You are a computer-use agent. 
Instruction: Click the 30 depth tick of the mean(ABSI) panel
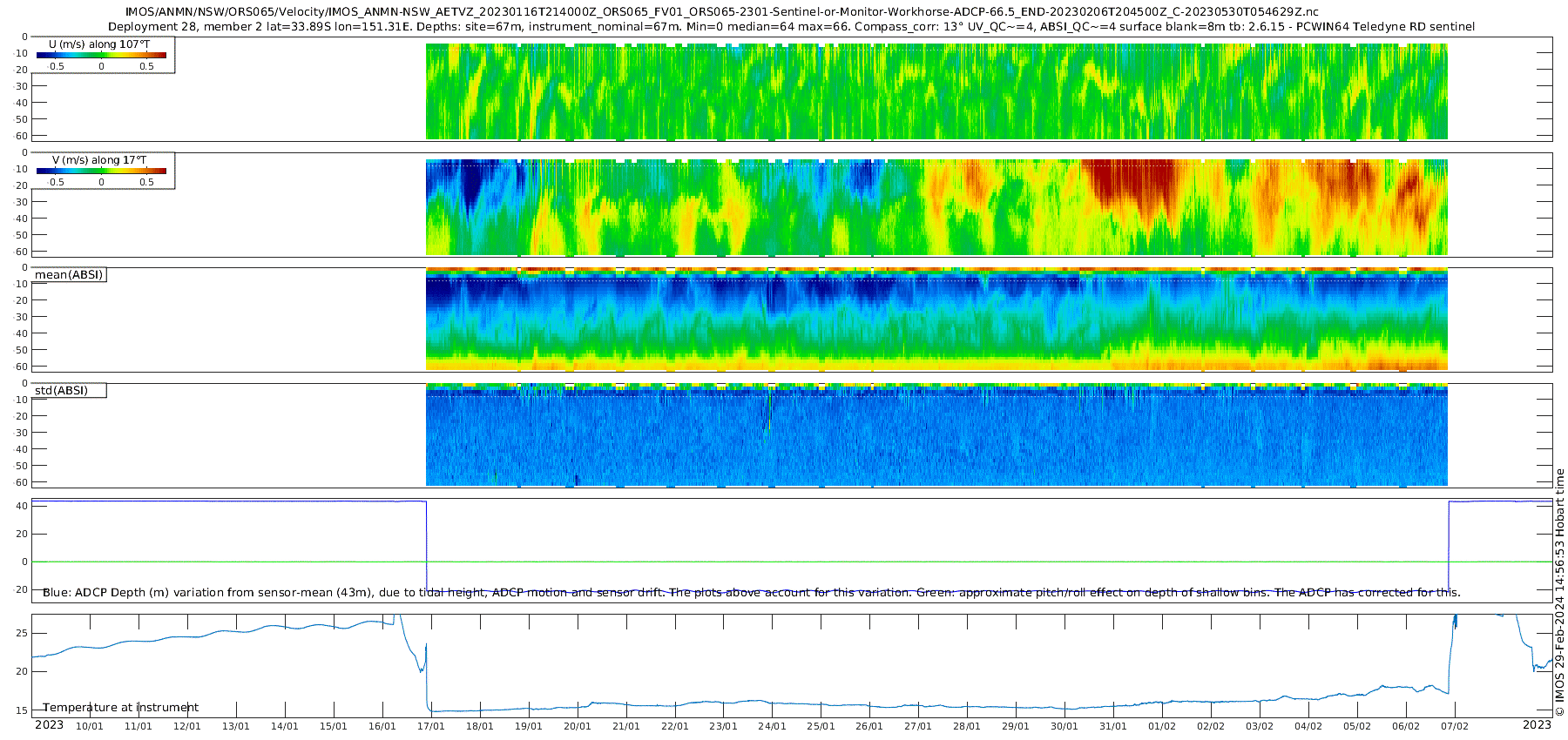[x=22, y=317]
